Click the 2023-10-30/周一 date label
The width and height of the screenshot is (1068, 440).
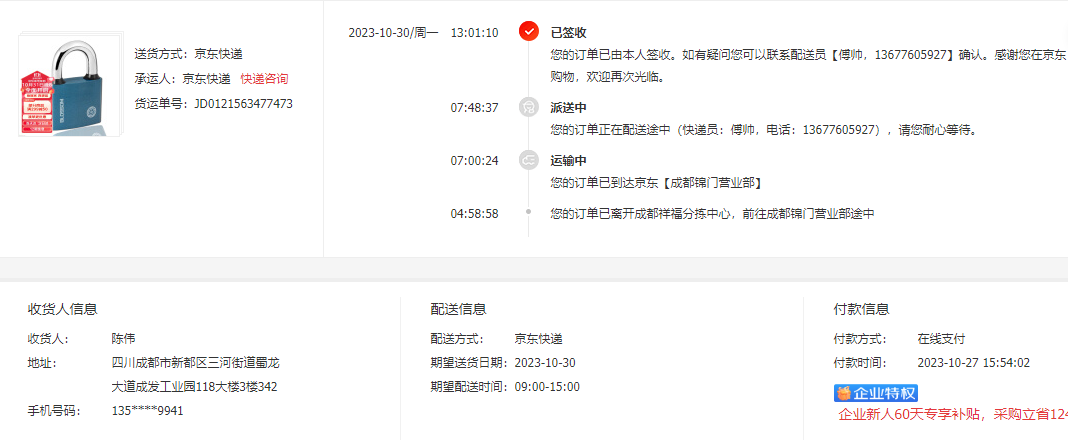(x=394, y=33)
